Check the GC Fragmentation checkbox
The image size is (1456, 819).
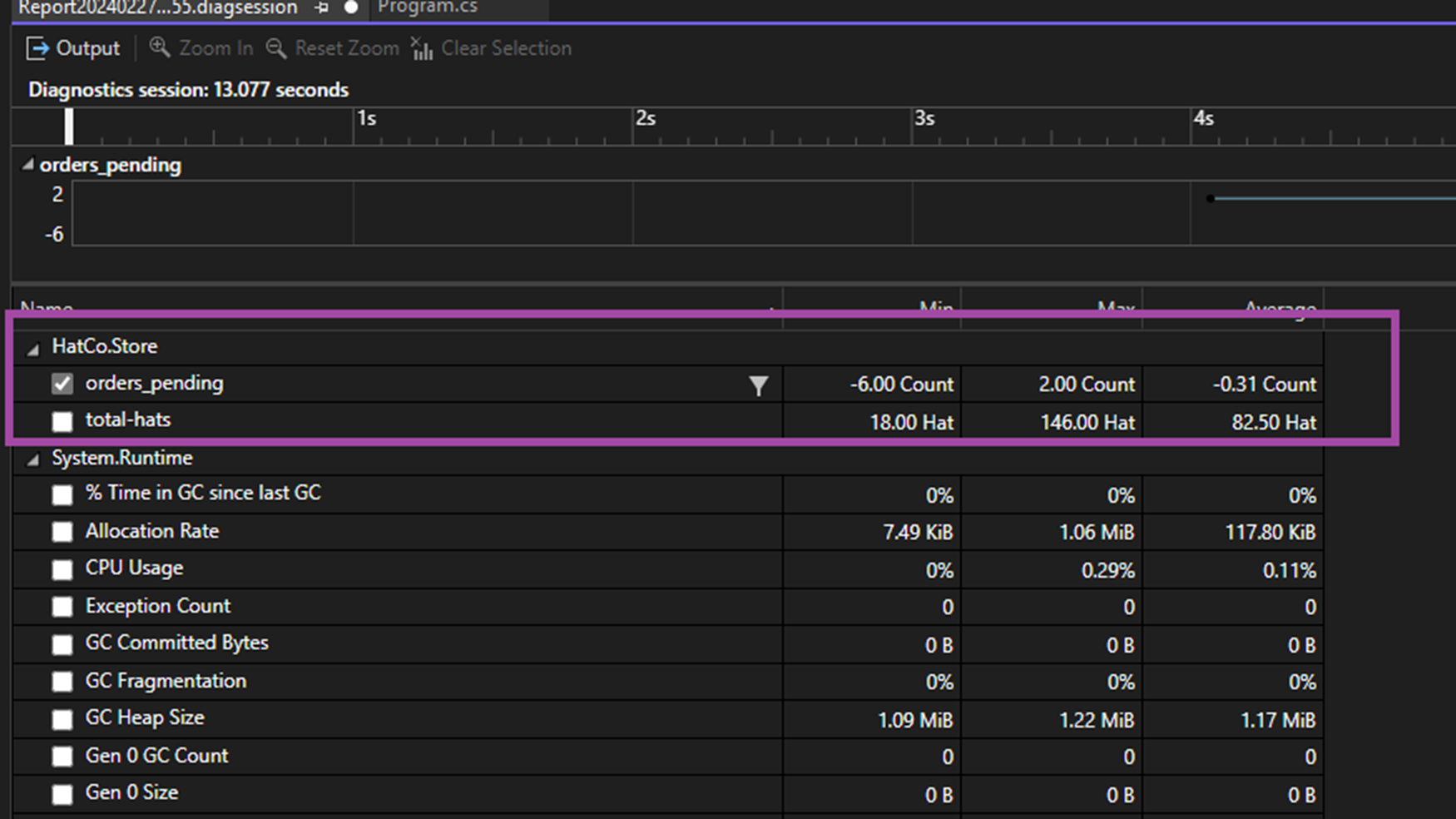coord(62,682)
